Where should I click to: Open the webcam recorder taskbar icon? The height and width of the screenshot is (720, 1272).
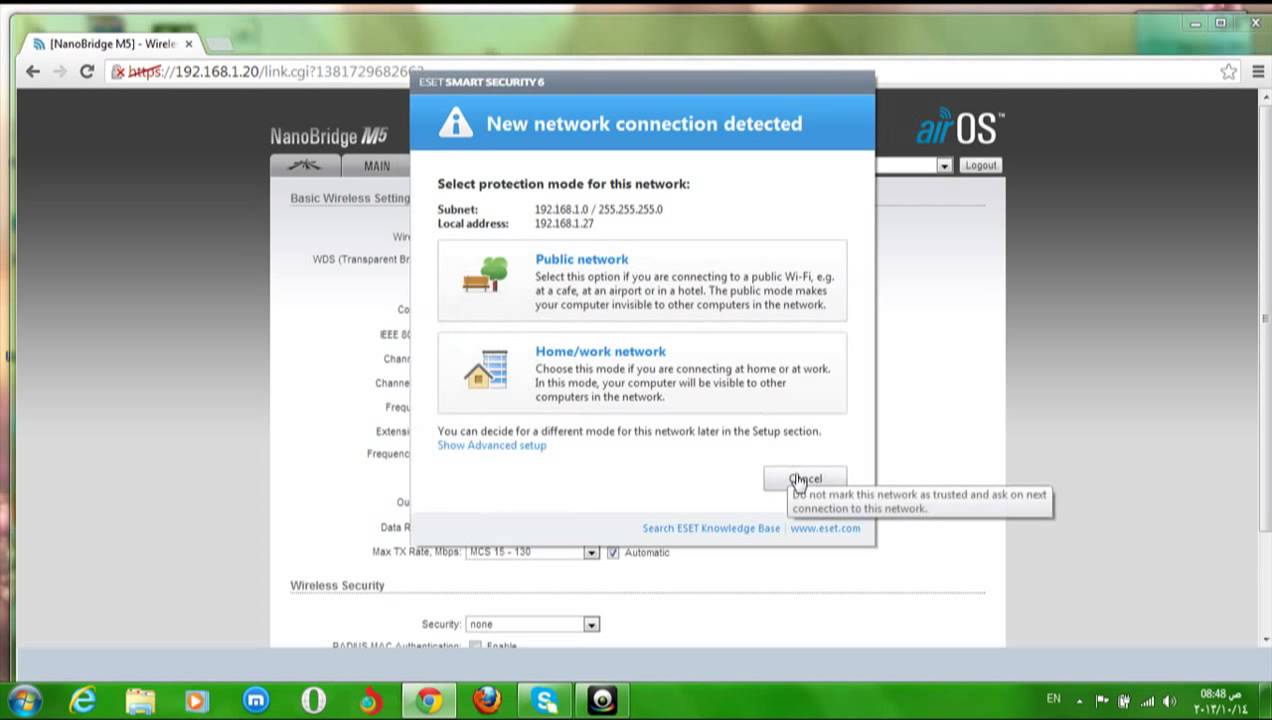602,701
